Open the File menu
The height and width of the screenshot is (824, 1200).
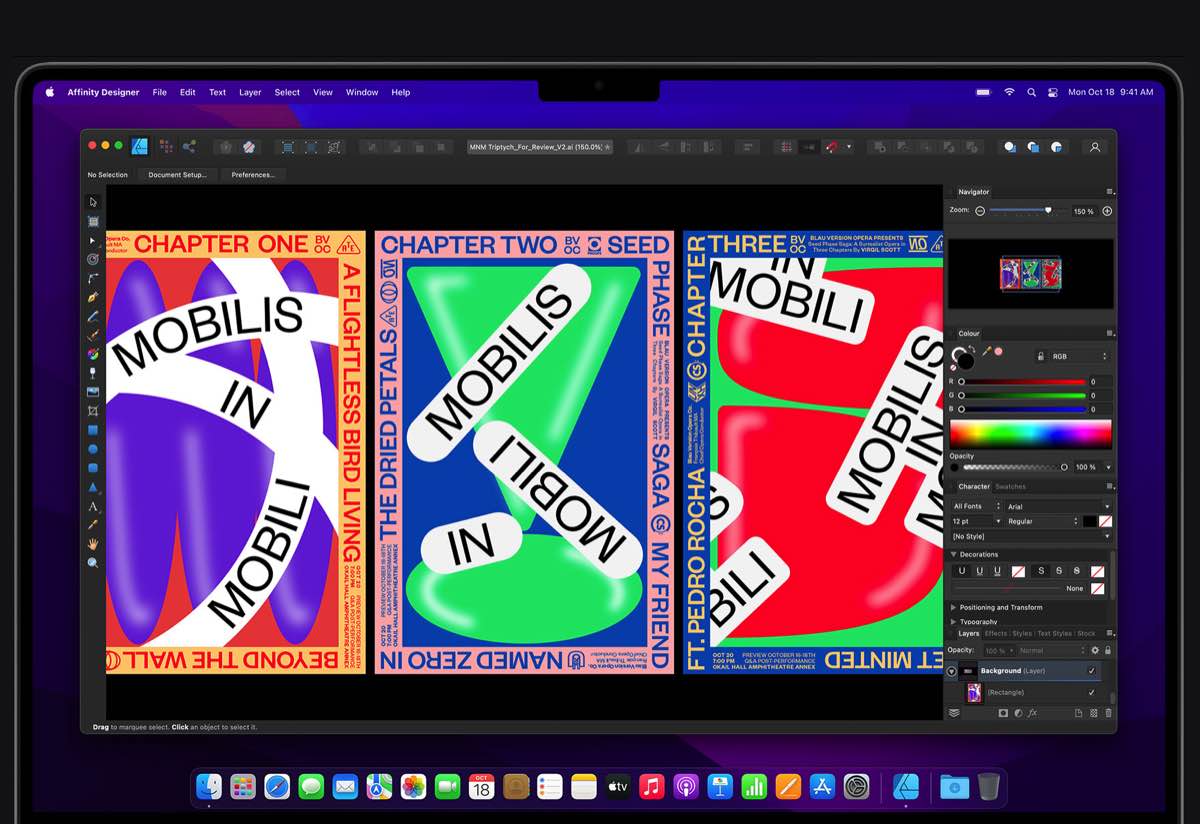click(x=159, y=92)
